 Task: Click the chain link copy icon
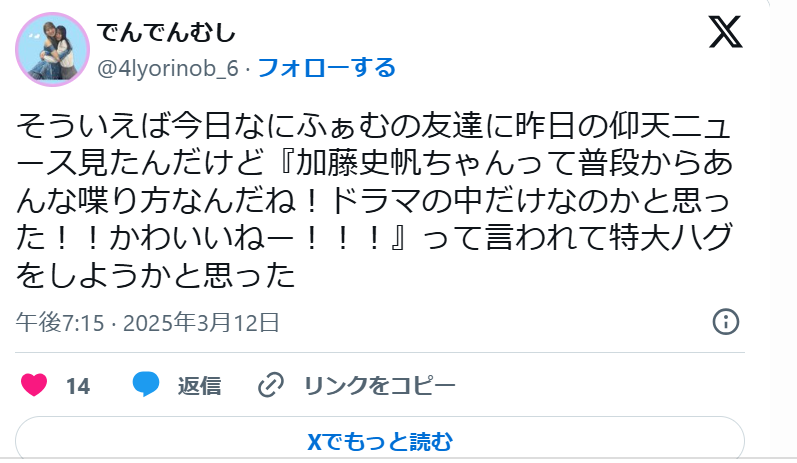tap(270, 385)
